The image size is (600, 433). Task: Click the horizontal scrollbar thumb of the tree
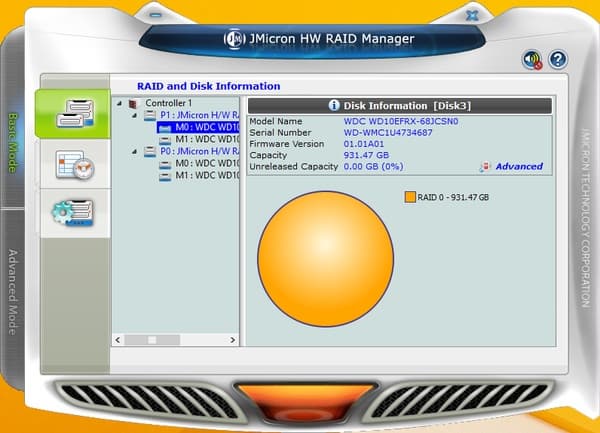click(x=152, y=340)
